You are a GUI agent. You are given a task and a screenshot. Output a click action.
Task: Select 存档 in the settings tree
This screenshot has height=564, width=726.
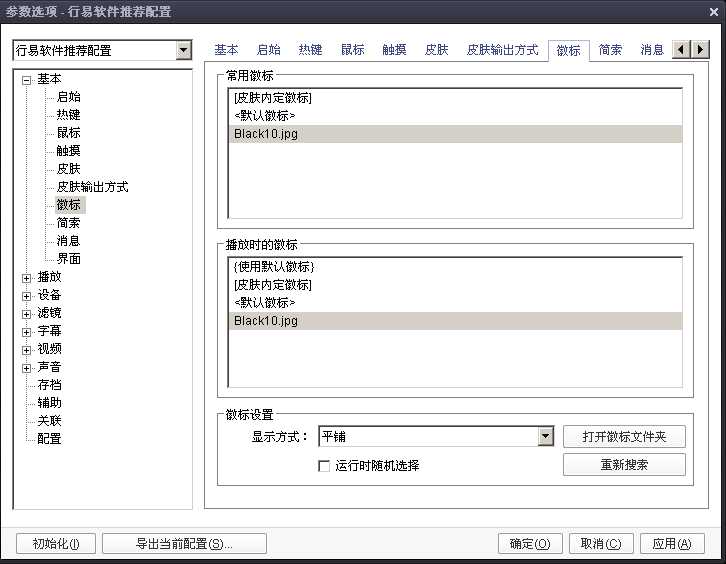coord(50,385)
